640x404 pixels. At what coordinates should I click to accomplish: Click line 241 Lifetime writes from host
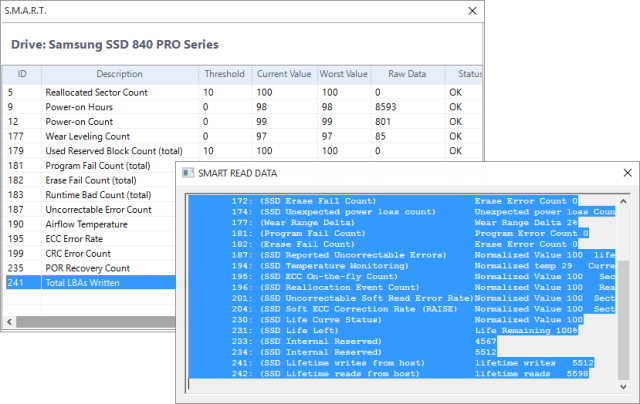tap(412, 363)
